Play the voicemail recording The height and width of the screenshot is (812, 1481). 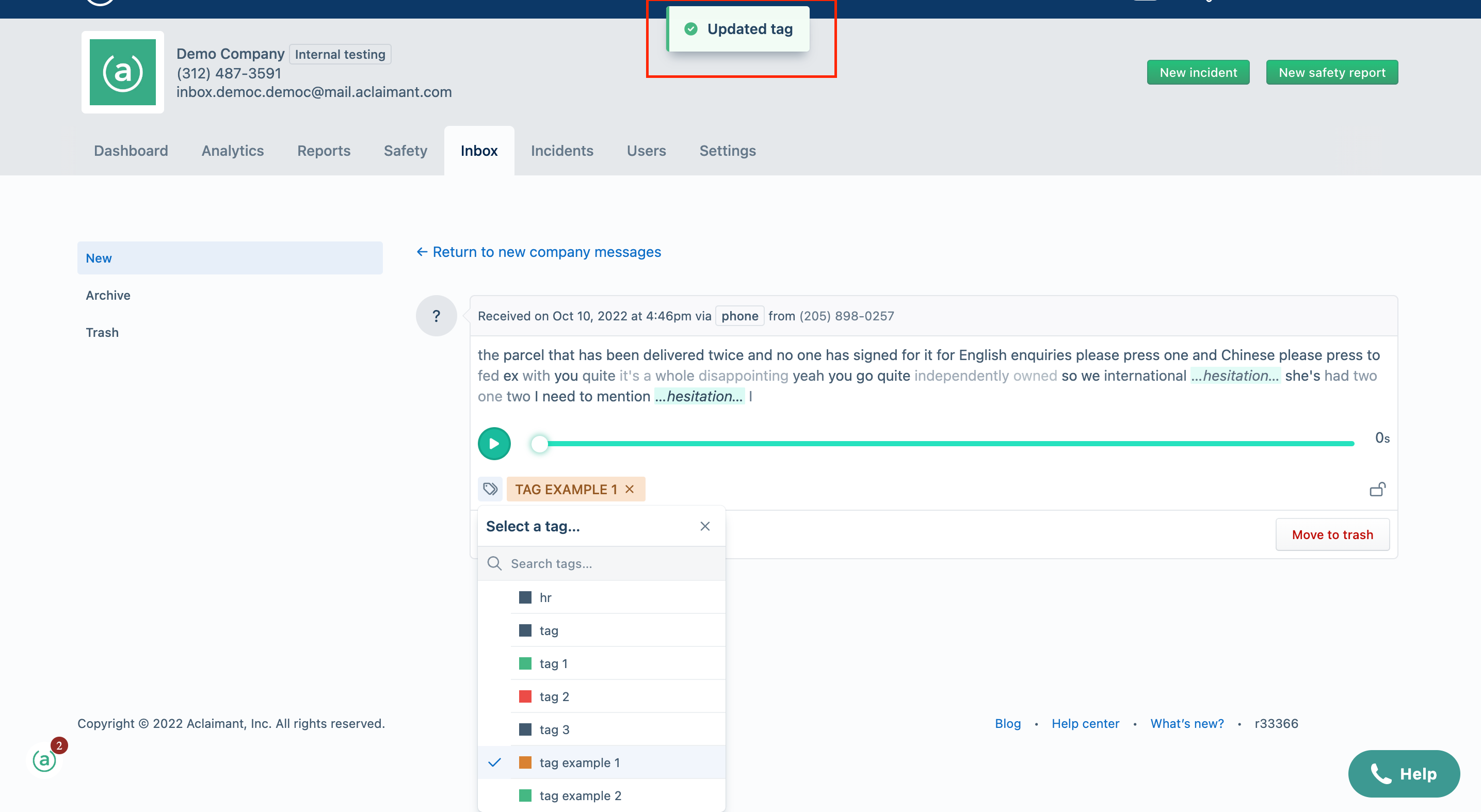(x=494, y=443)
